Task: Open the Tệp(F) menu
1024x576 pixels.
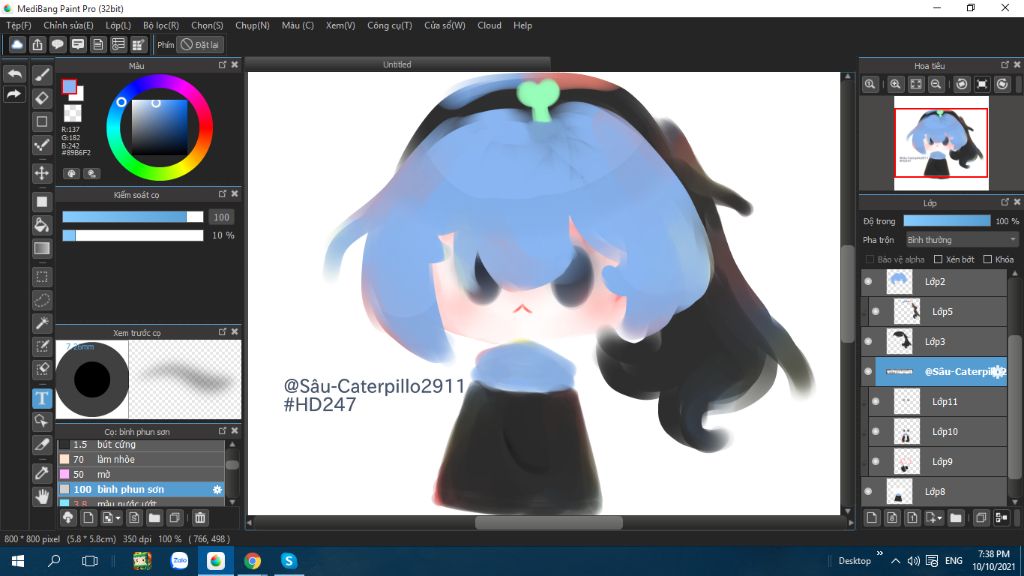Action: point(18,25)
